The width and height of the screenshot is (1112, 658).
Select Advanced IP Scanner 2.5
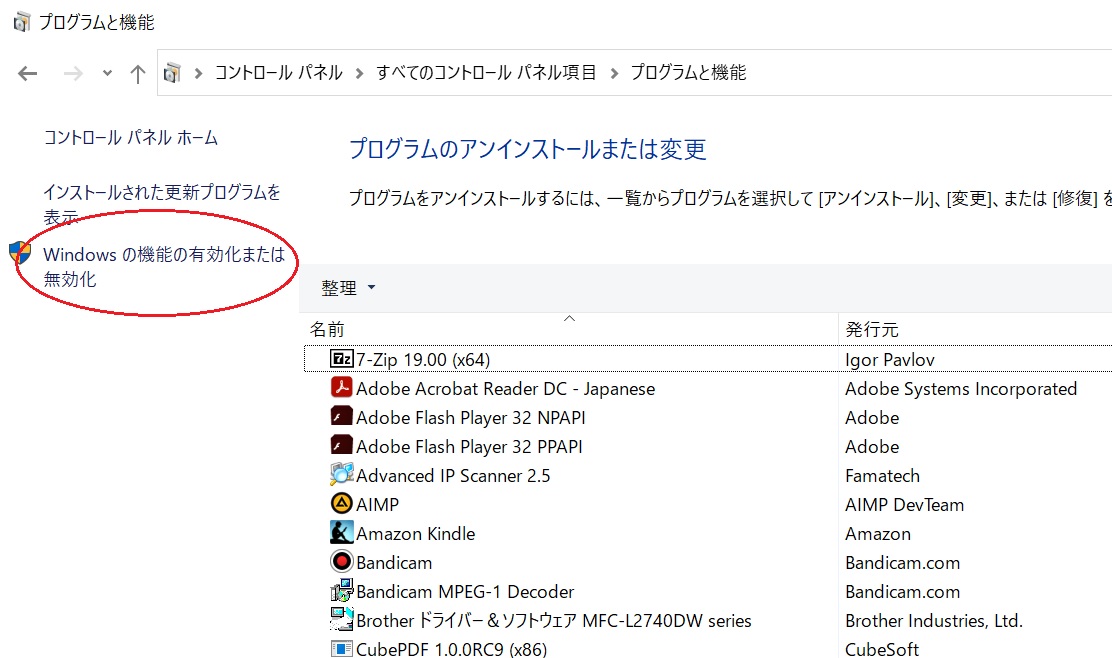[x=453, y=476]
